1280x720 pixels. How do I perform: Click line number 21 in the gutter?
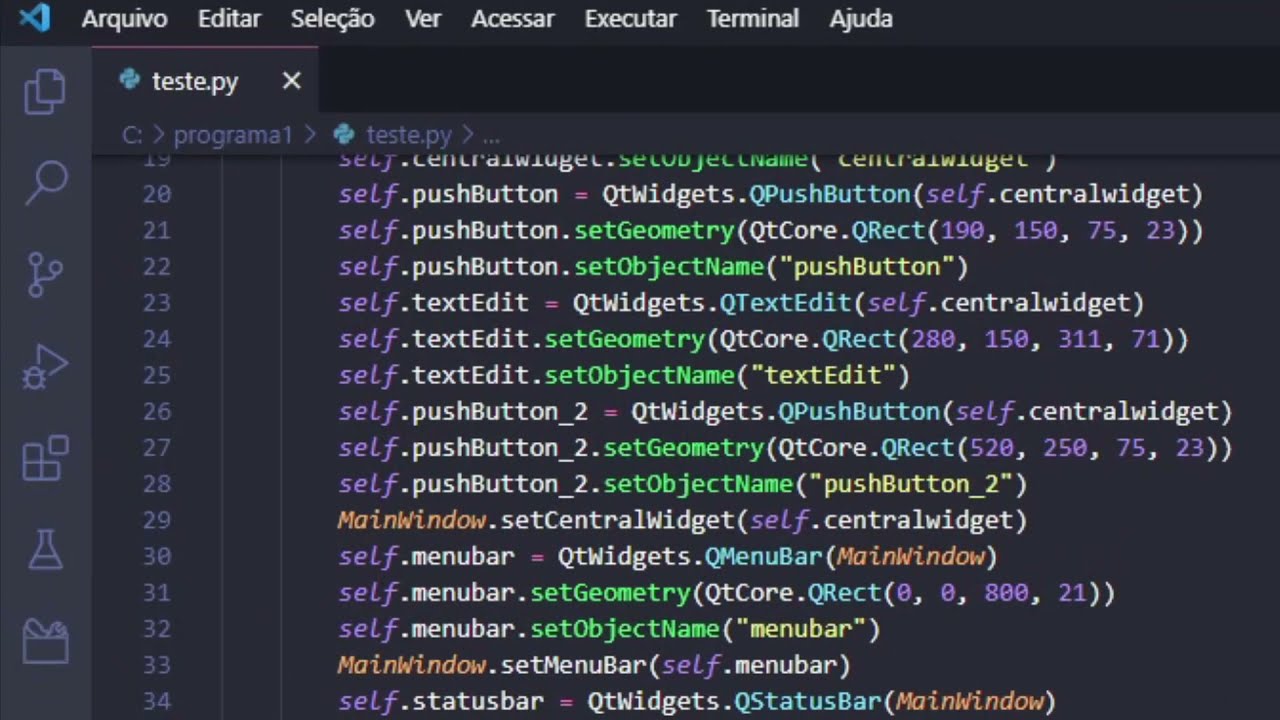tap(157, 230)
